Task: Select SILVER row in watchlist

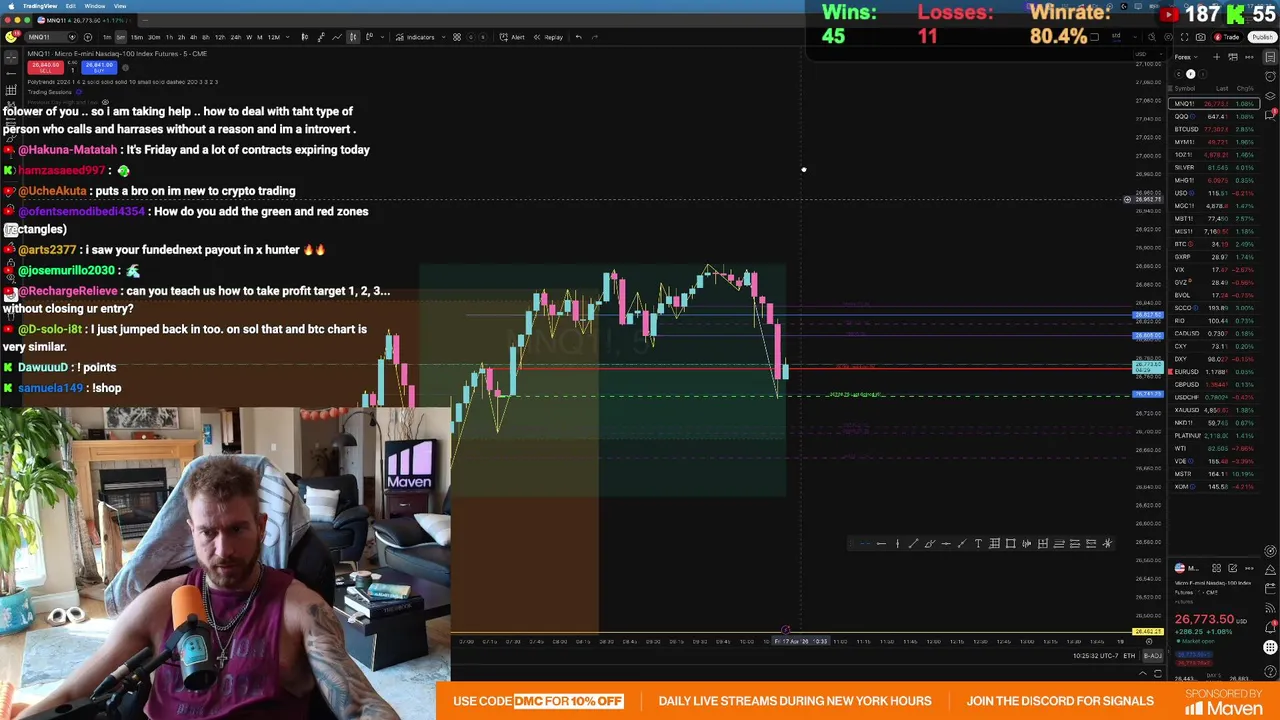Action: (x=1214, y=168)
